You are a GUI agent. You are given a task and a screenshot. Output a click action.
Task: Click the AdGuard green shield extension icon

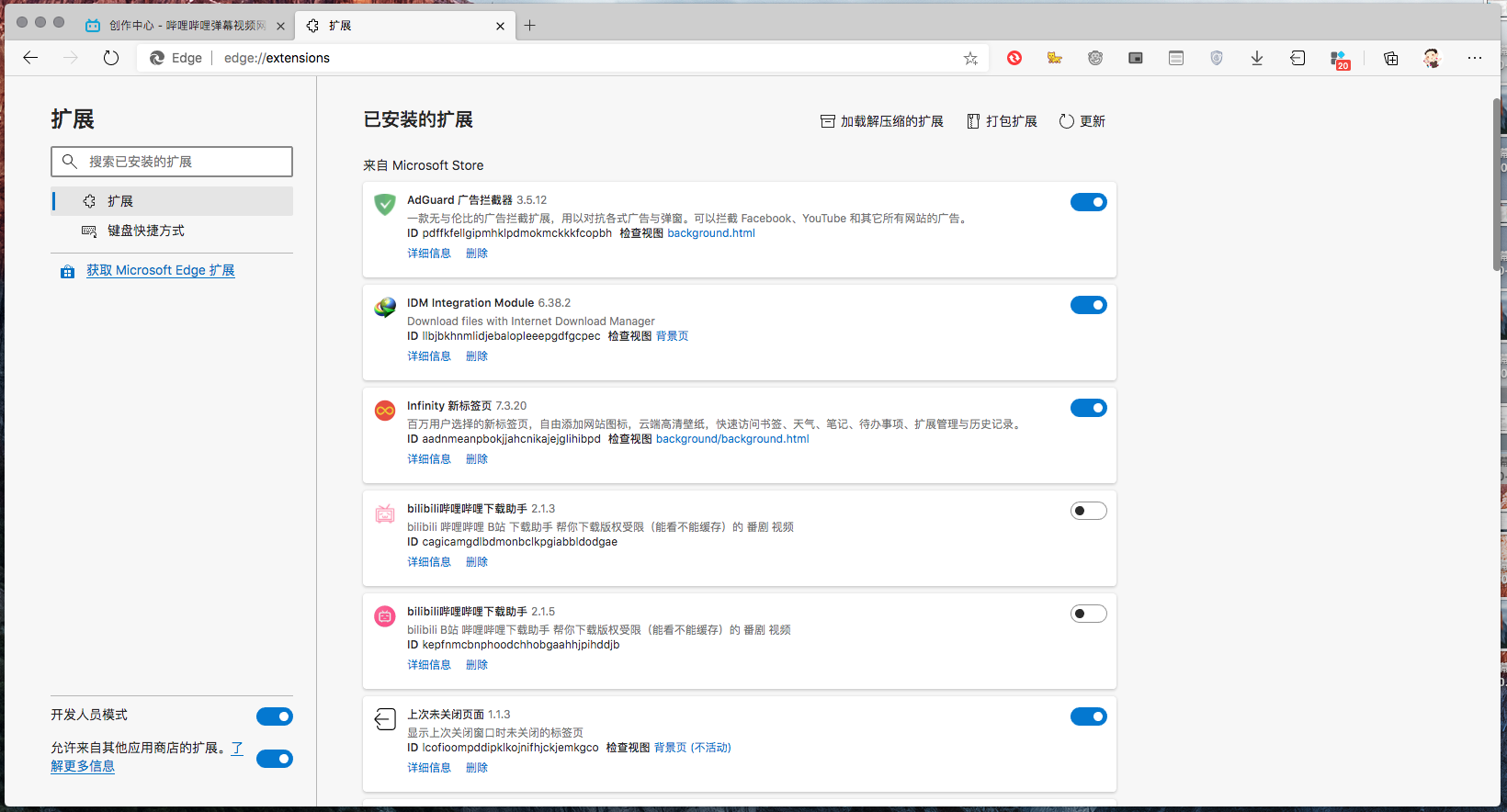click(x=385, y=204)
